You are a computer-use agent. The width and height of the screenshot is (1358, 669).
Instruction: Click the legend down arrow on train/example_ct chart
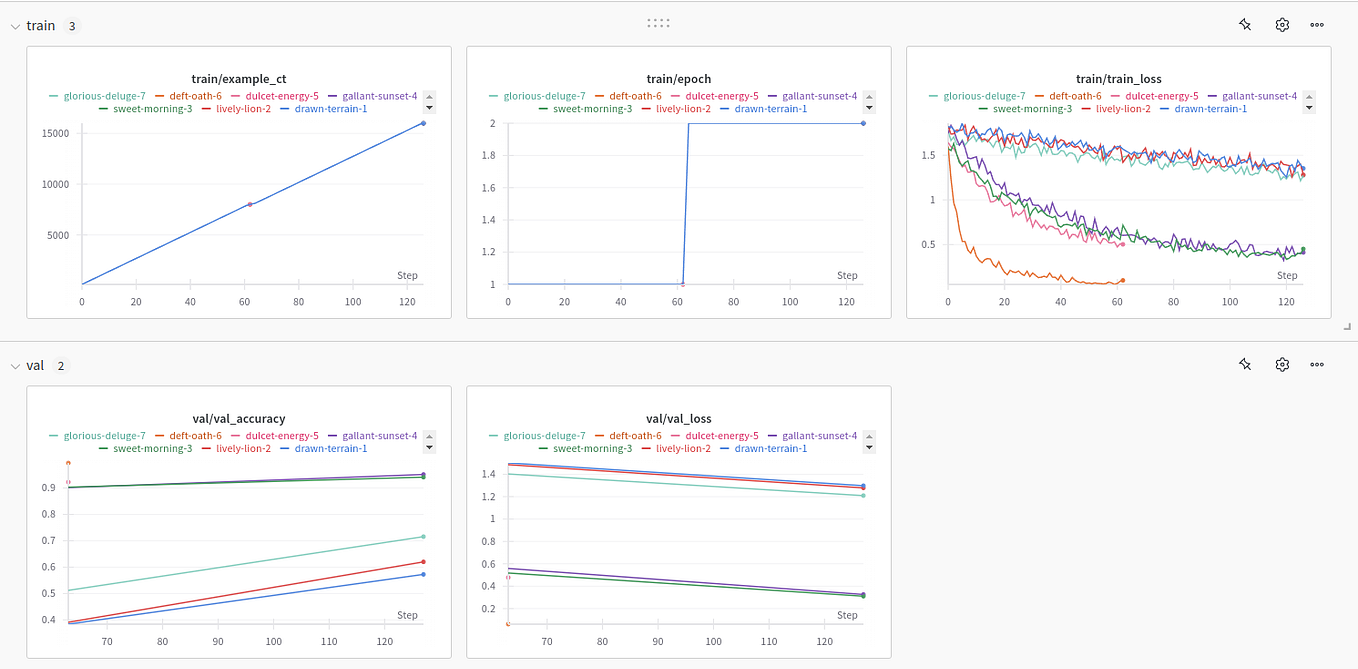(x=429, y=110)
